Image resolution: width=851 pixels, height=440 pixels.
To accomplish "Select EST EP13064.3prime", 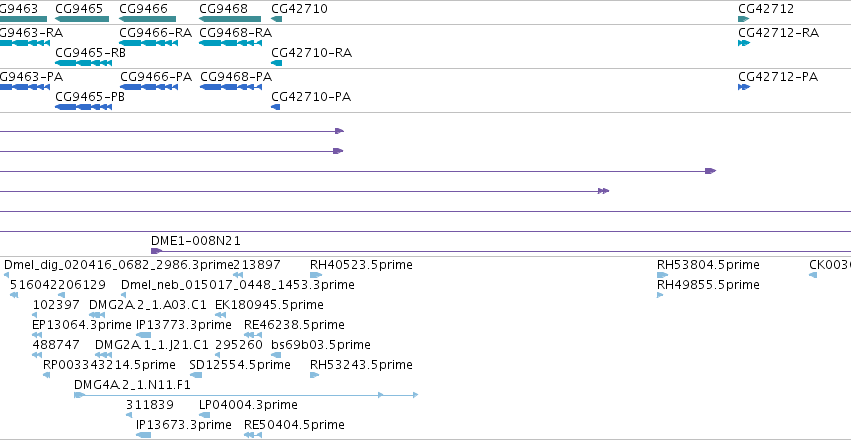I will (37, 335).
